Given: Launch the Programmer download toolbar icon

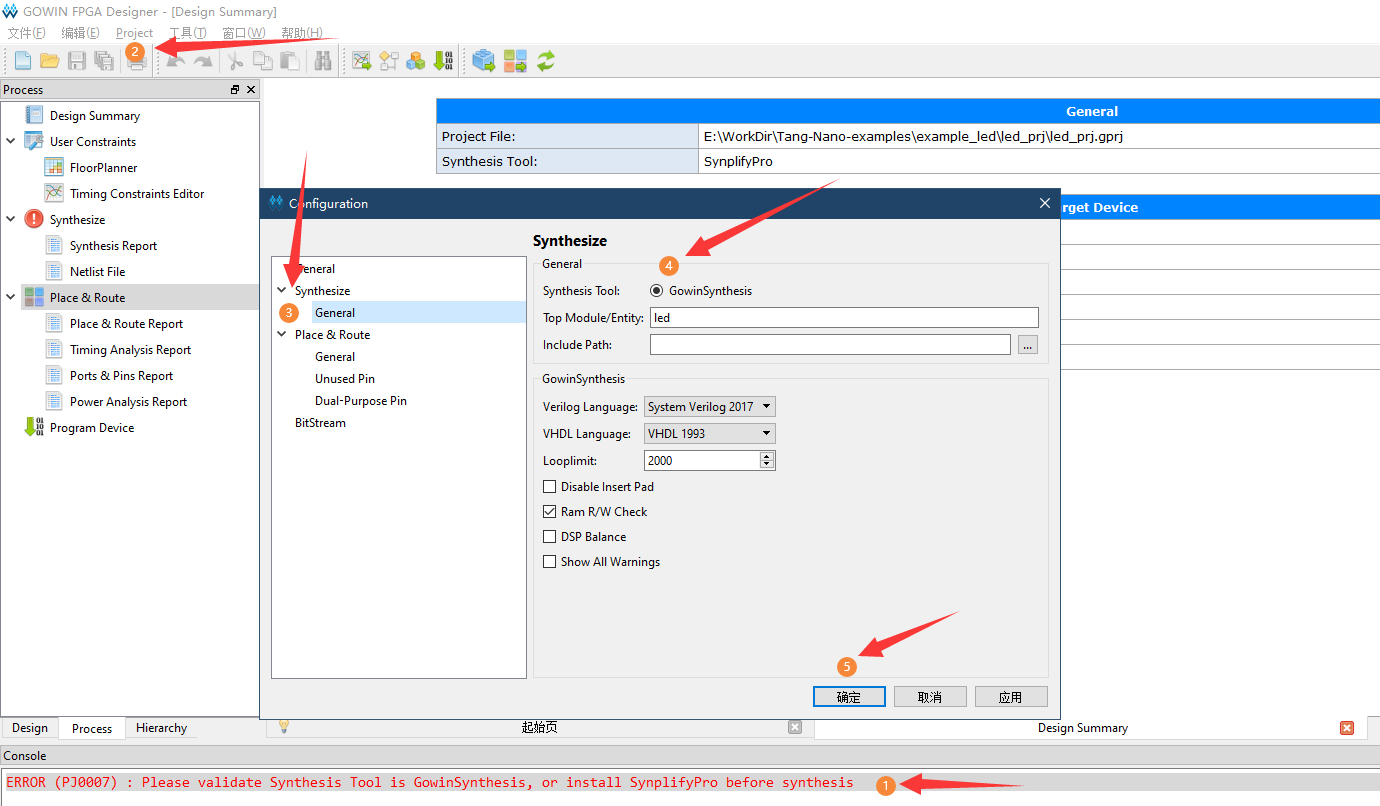Looking at the screenshot, I should 443,61.
